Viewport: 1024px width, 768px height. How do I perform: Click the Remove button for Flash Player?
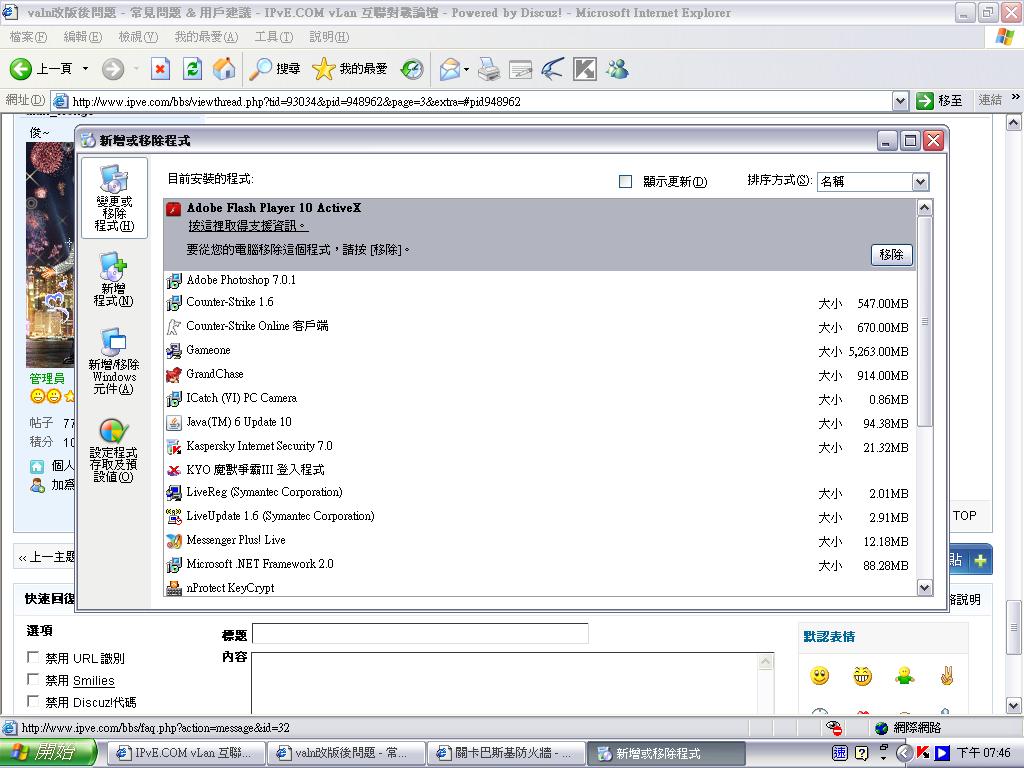coord(891,255)
